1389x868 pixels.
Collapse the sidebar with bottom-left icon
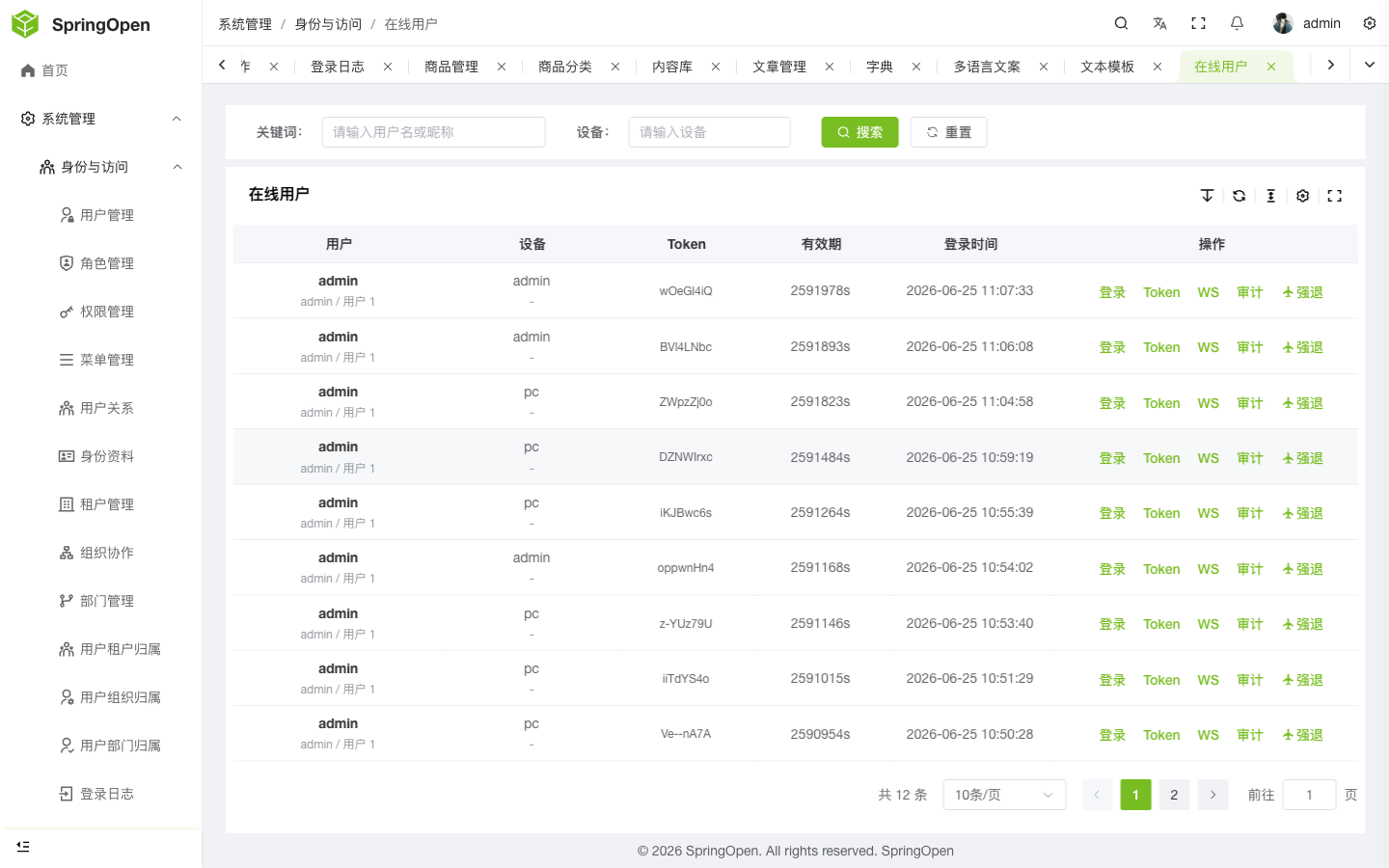point(23,846)
